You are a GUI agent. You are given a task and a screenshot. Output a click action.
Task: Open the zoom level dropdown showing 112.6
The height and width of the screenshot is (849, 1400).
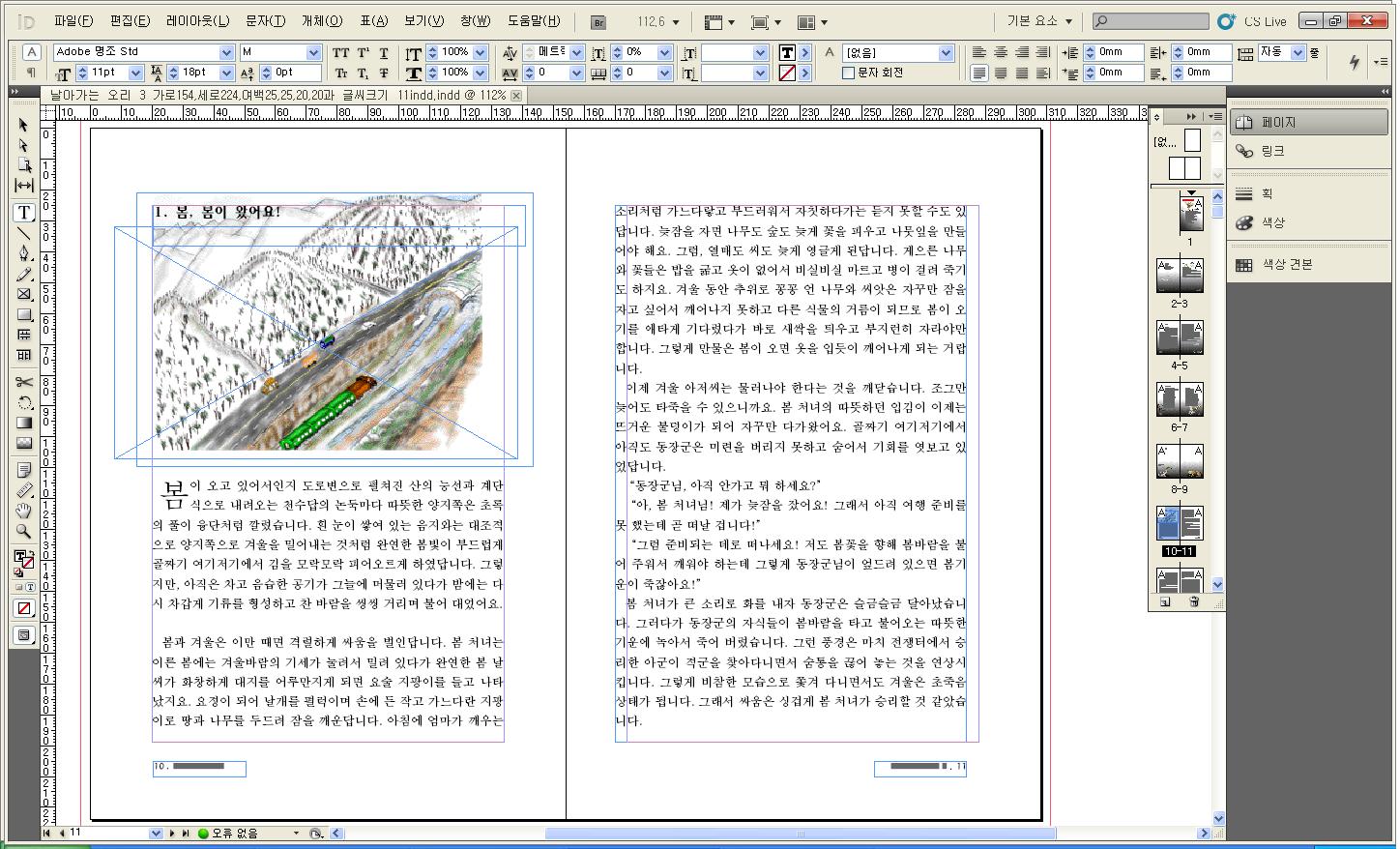point(675,22)
